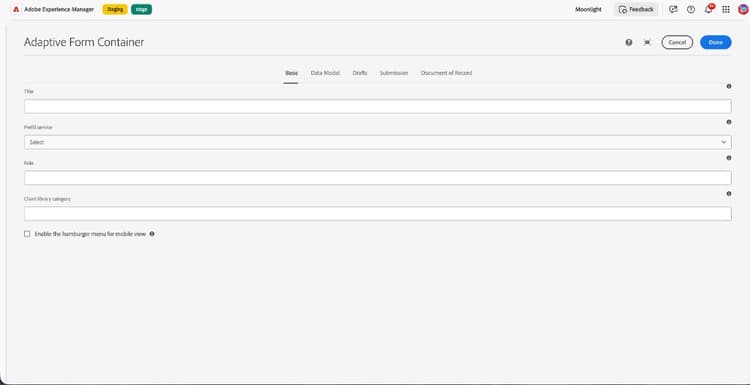Show info for hamburger menu option
This screenshot has height=385, width=750.
pos(152,234)
